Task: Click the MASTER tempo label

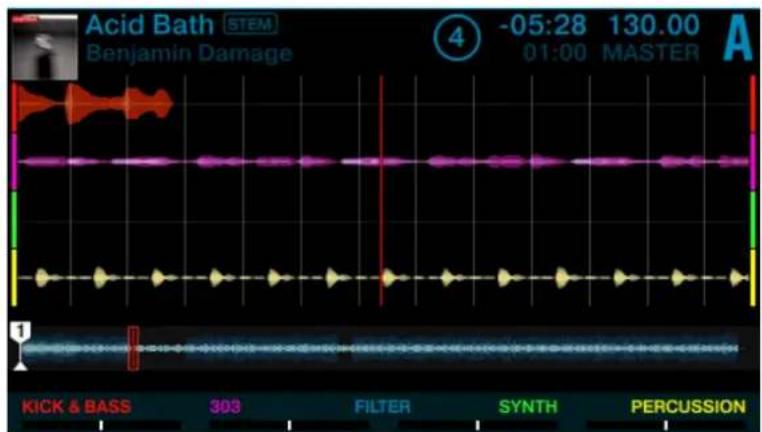Action: pyautogui.click(x=651, y=52)
